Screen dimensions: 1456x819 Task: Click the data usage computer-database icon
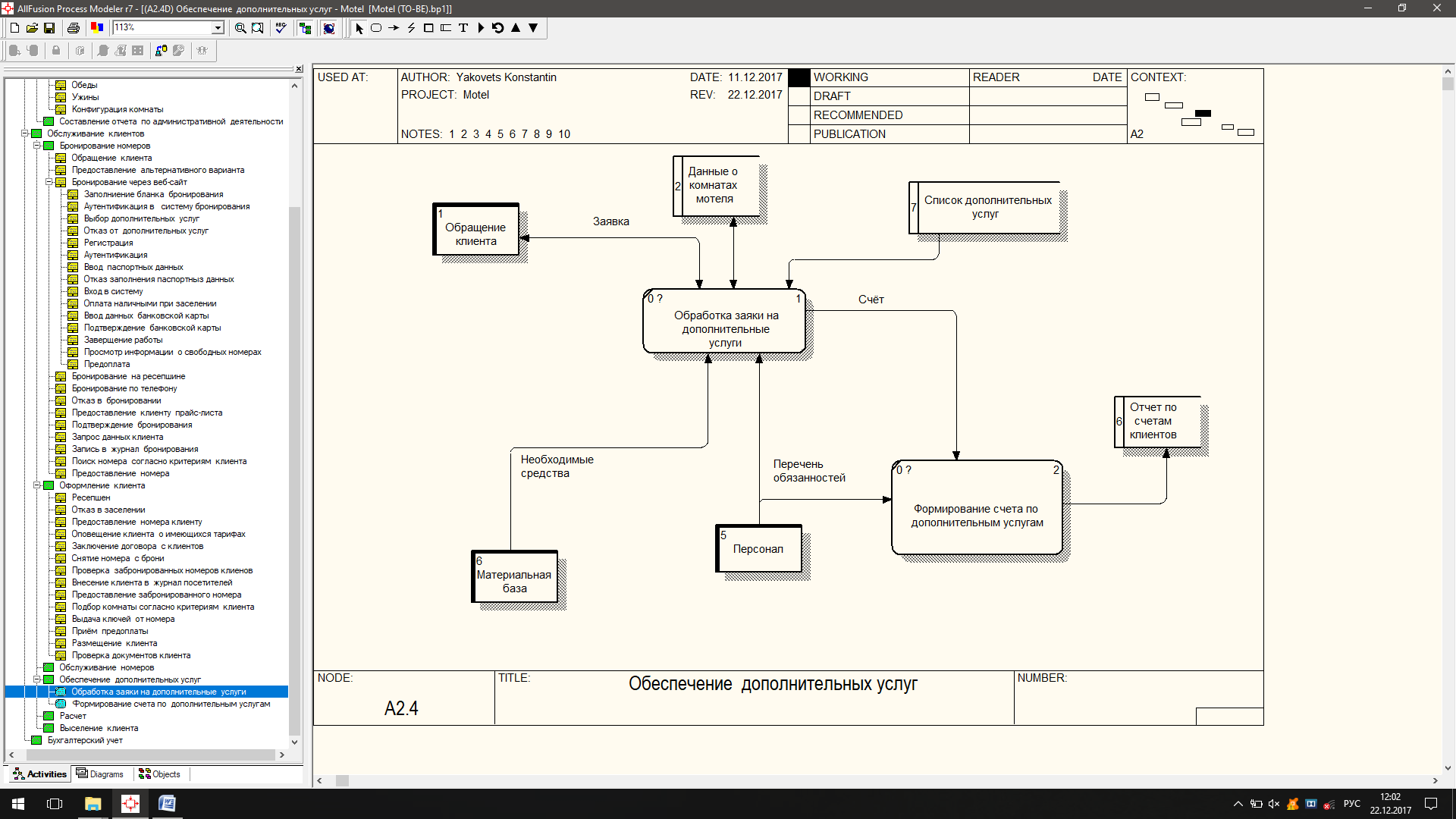click(x=161, y=51)
